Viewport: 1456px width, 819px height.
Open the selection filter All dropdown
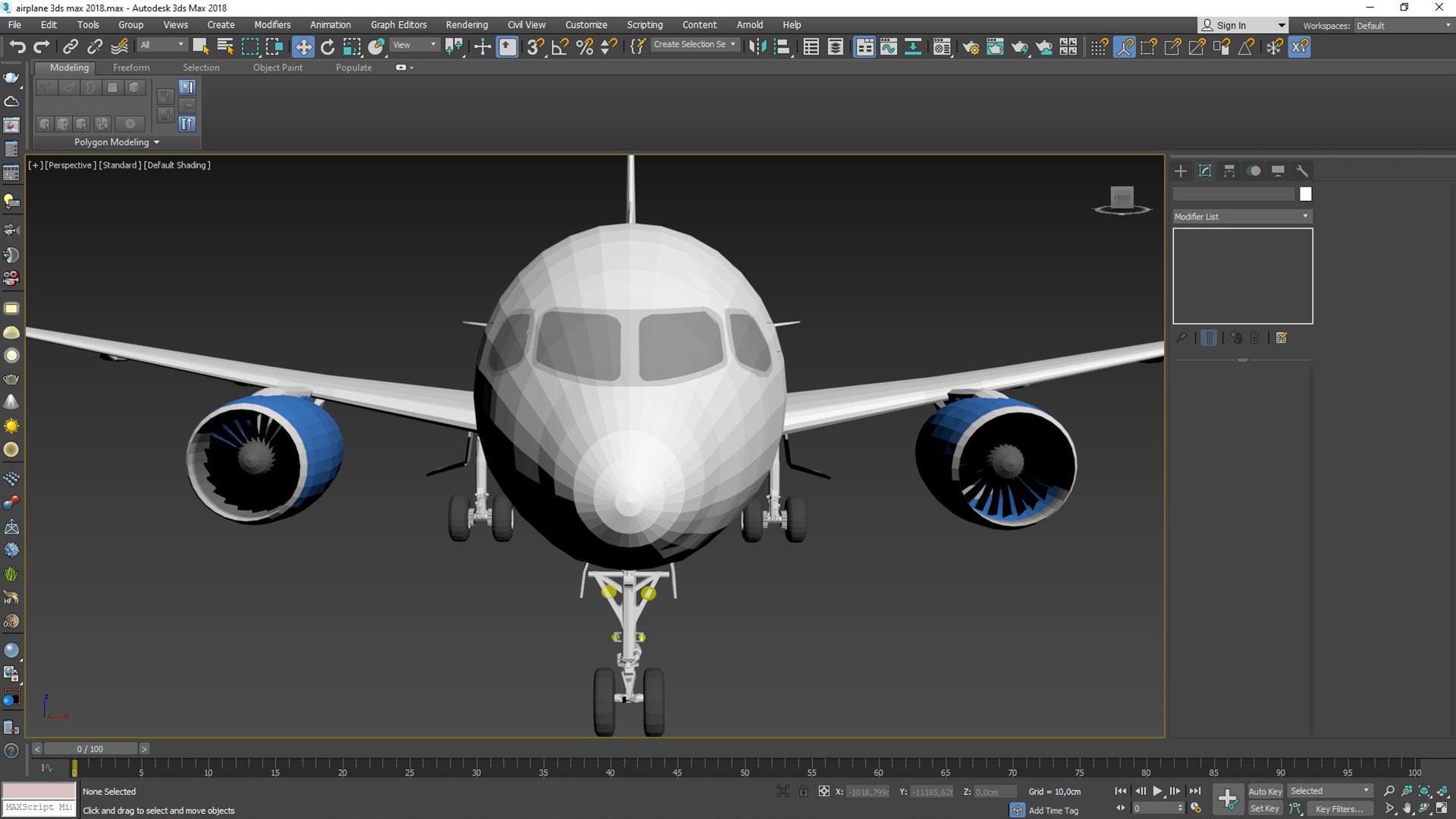[162, 45]
